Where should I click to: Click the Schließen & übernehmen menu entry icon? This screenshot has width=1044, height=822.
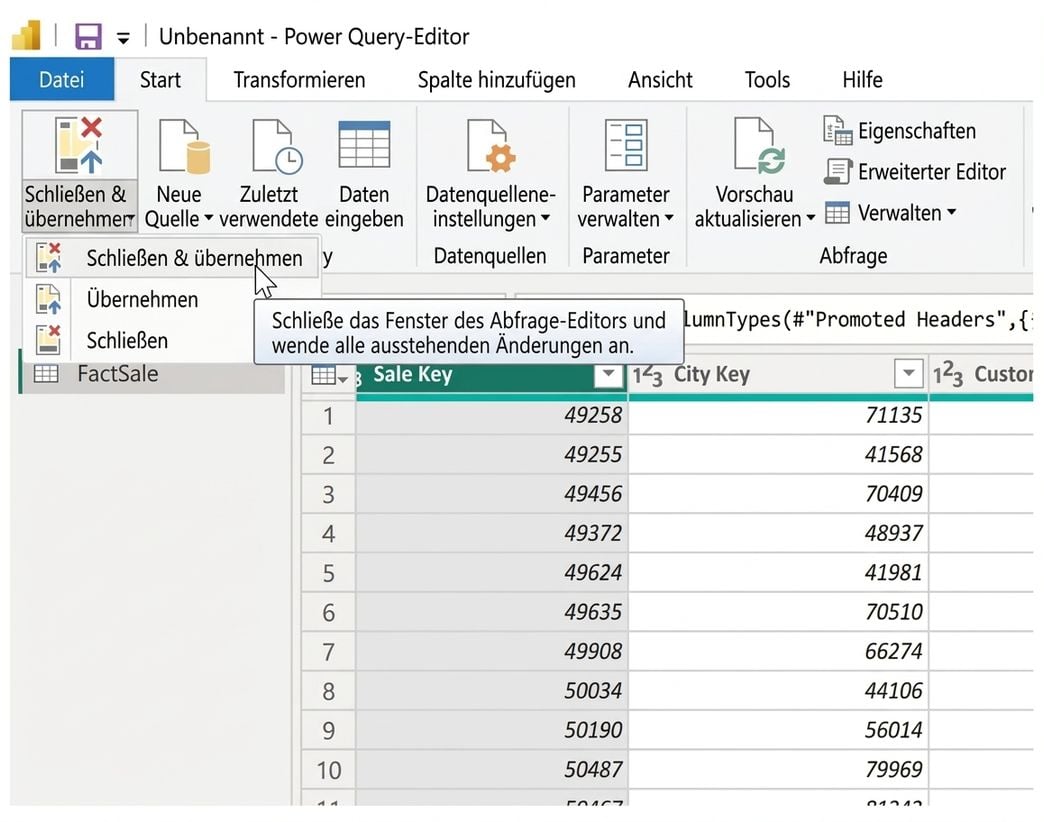click(49, 258)
